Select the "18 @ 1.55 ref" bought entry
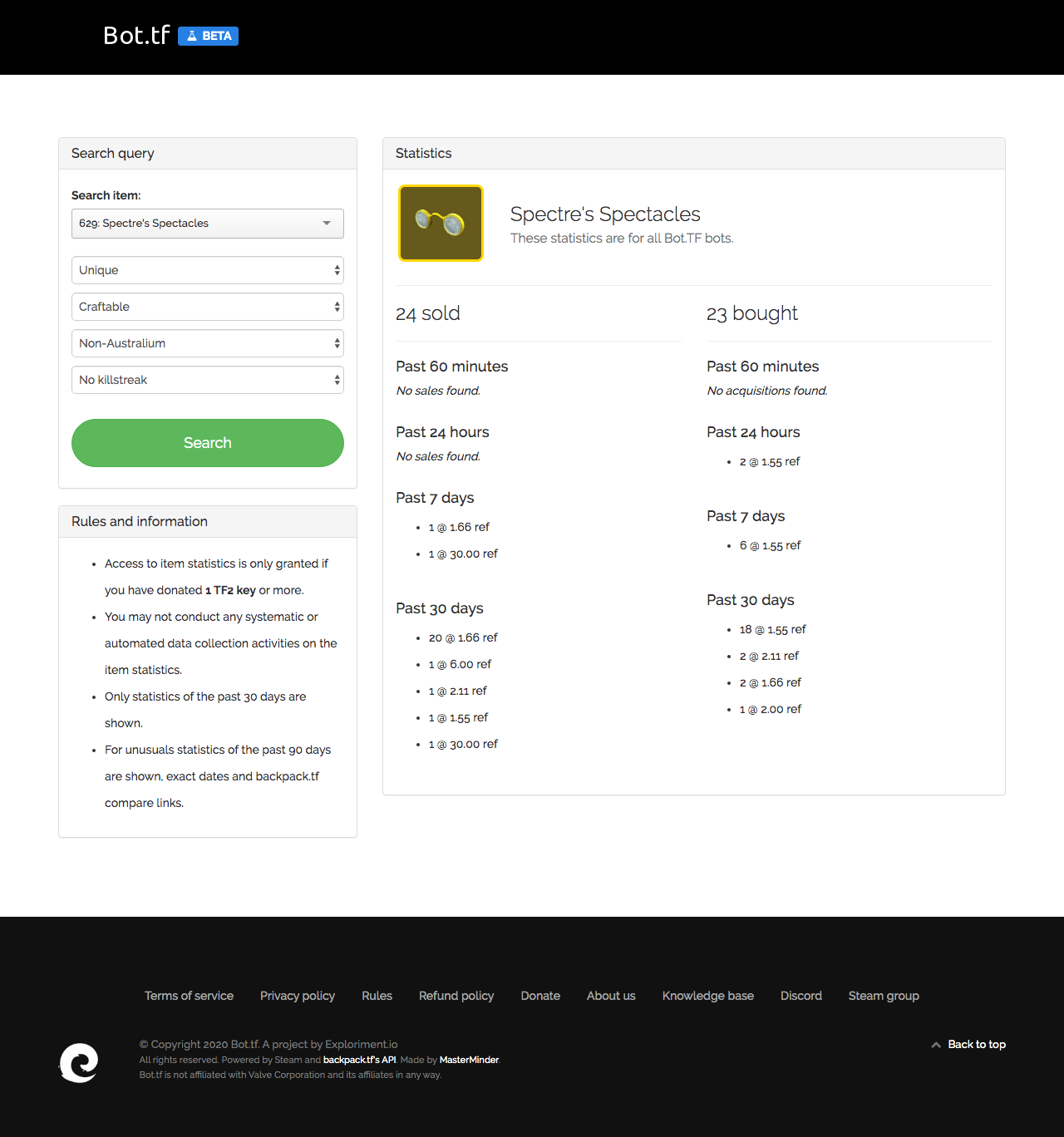This screenshot has height=1137, width=1064. point(773,629)
